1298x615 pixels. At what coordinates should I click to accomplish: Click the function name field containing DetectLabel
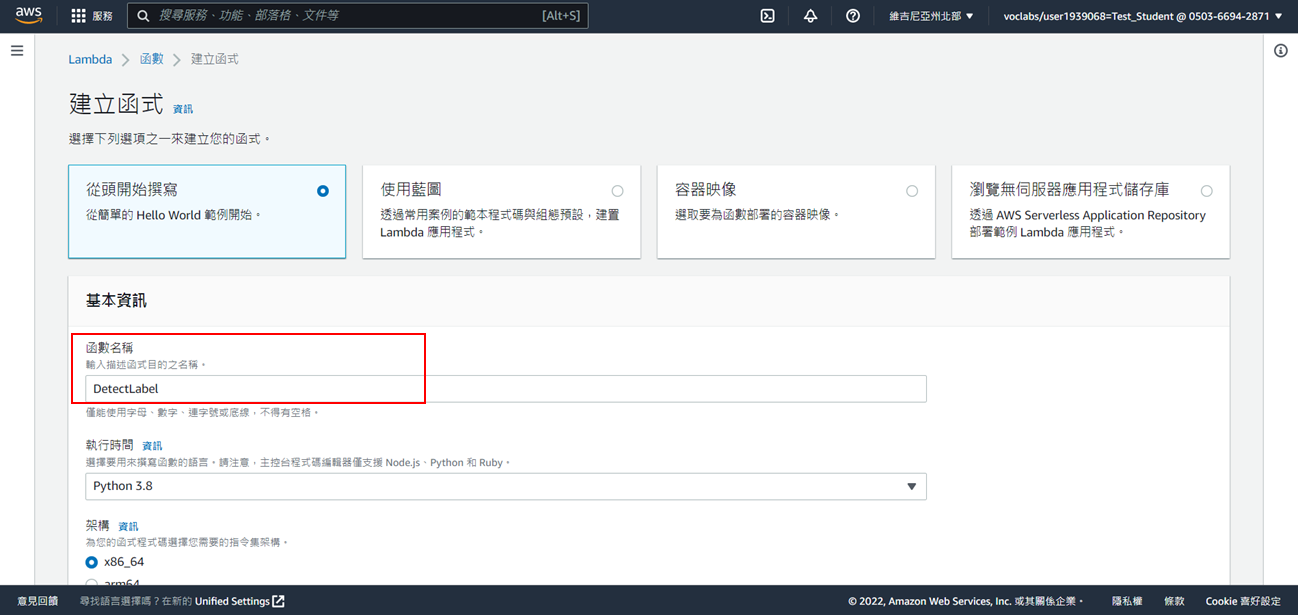(506, 388)
